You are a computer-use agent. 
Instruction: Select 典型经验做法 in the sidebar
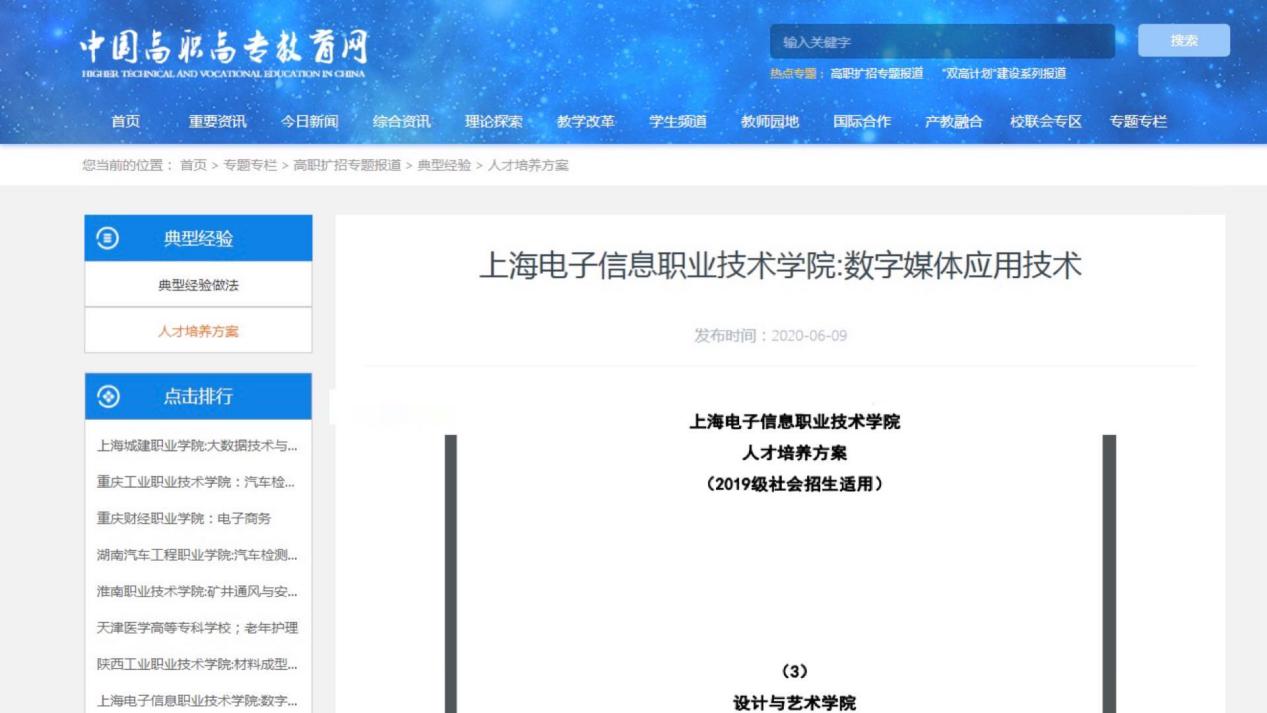pos(198,285)
